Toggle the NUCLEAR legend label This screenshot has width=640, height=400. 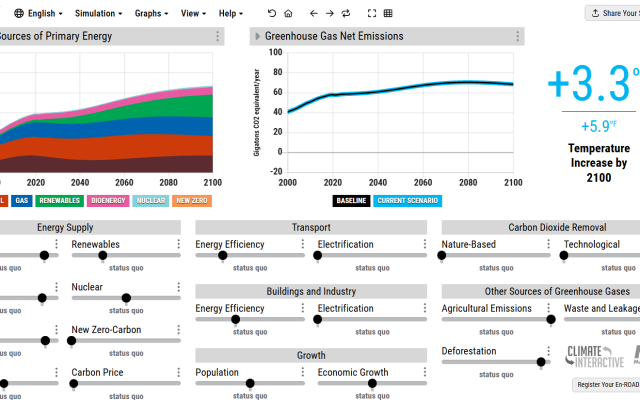[151, 201]
